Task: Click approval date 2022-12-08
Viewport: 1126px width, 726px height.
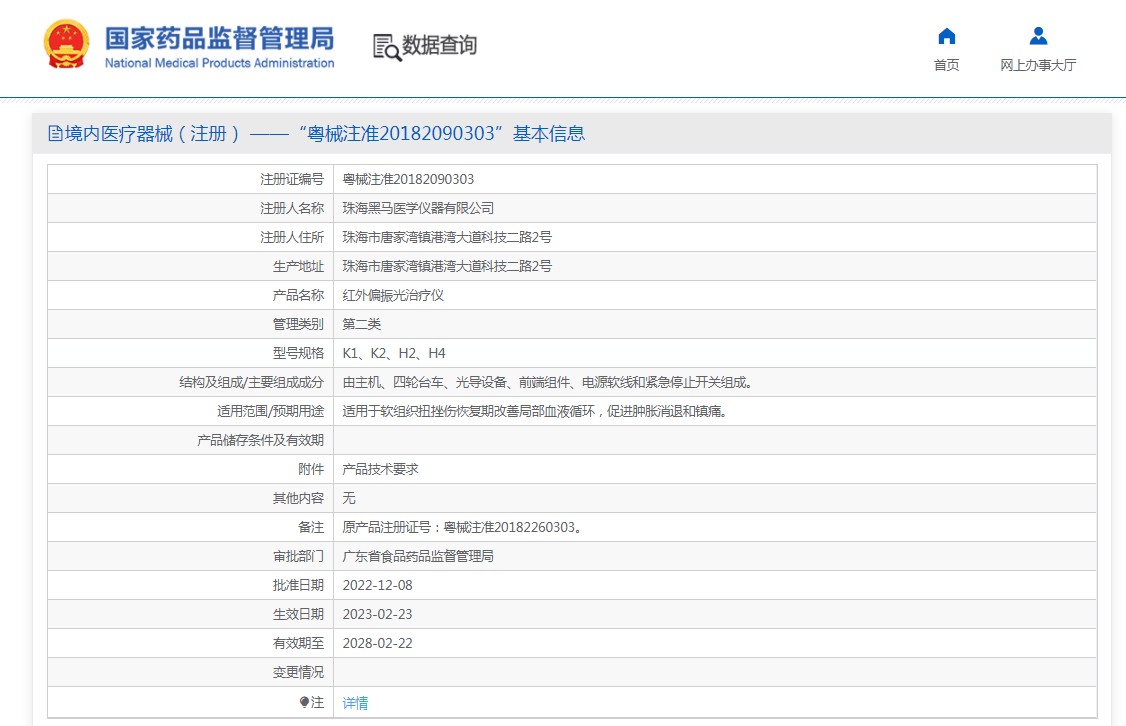Action: coord(377,585)
